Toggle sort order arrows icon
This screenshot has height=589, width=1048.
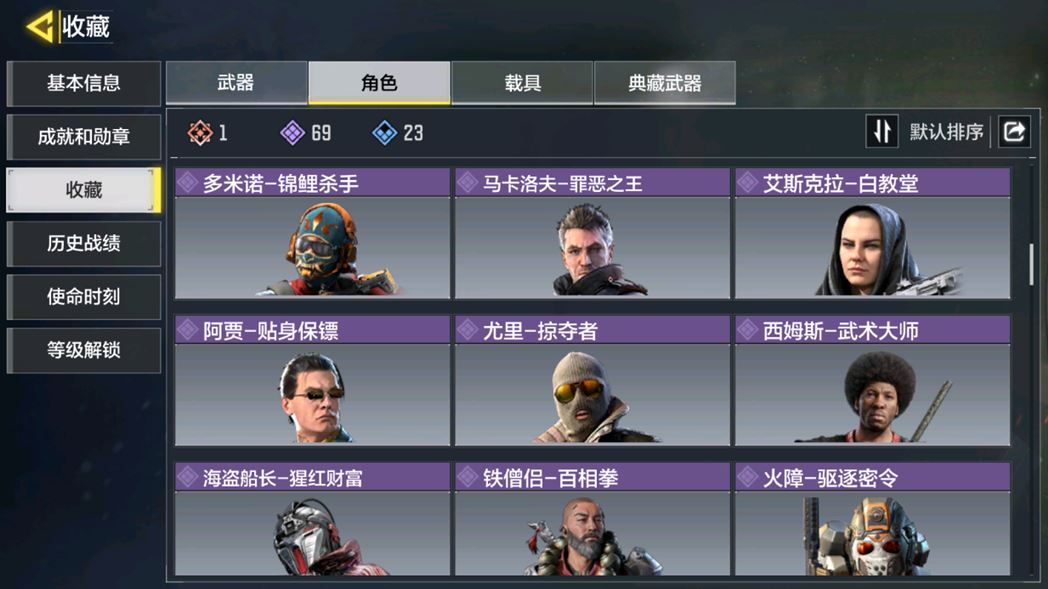pos(882,131)
